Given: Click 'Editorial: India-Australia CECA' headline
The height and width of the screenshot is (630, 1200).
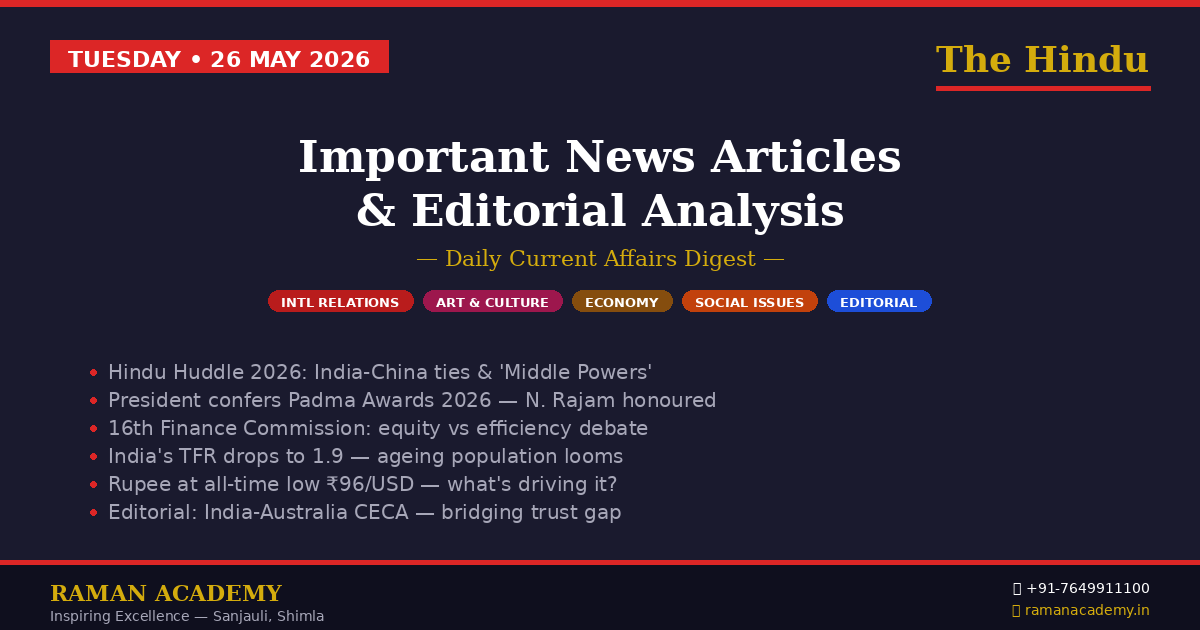Looking at the screenshot, I should click(x=364, y=512).
